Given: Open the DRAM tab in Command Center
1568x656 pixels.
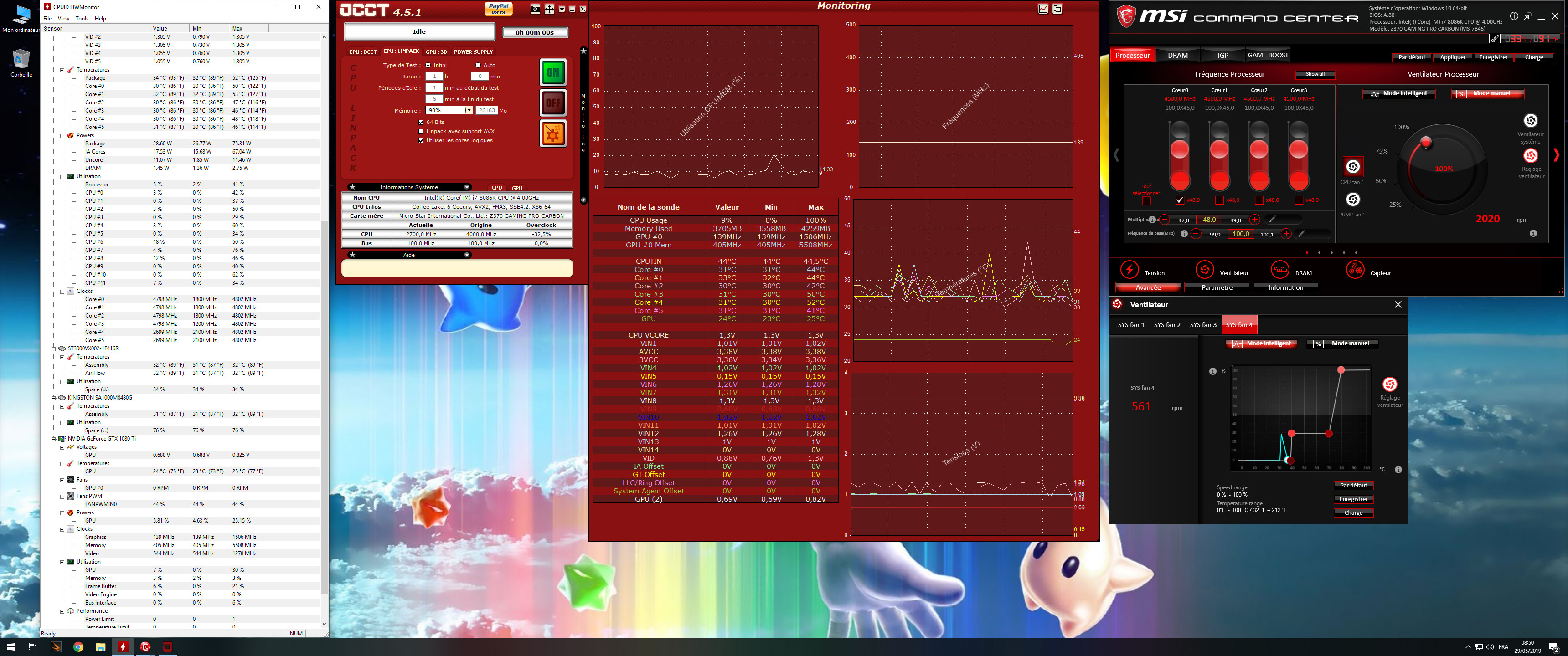Looking at the screenshot, I should (x=1177, y=56).
